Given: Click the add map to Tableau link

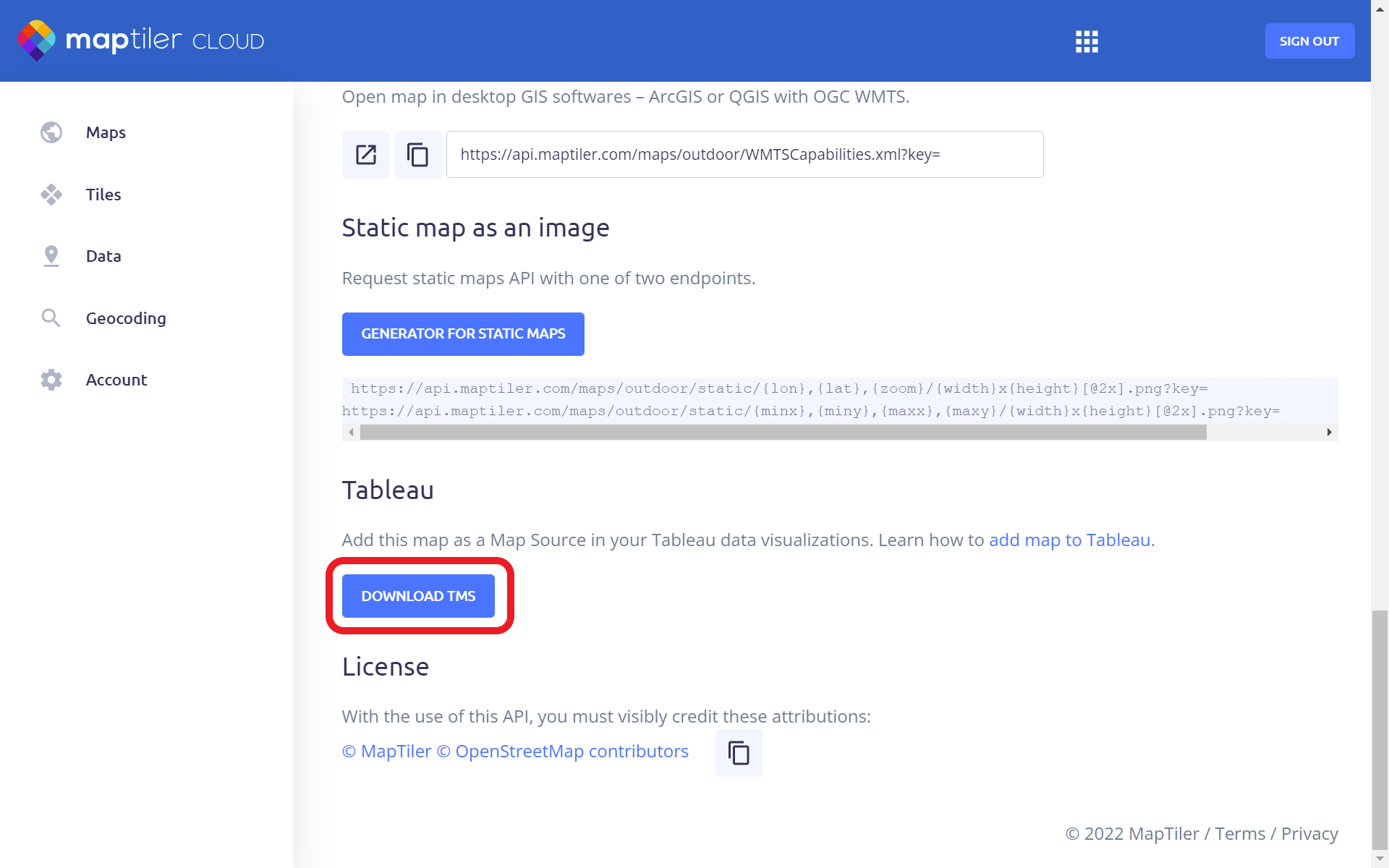Looking at the screenshot, I should 1069,539.
